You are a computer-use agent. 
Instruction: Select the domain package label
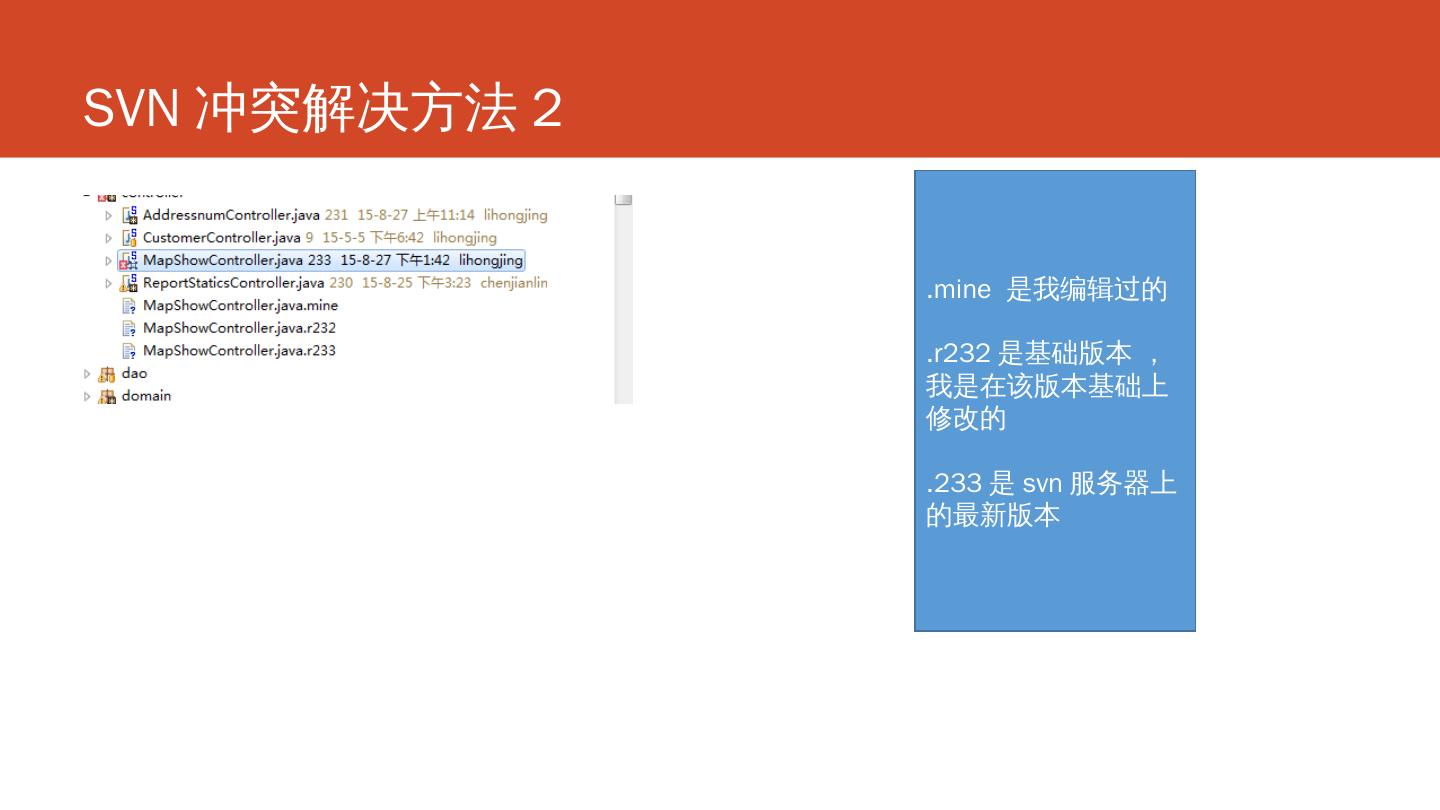click(x=146, y=396)
